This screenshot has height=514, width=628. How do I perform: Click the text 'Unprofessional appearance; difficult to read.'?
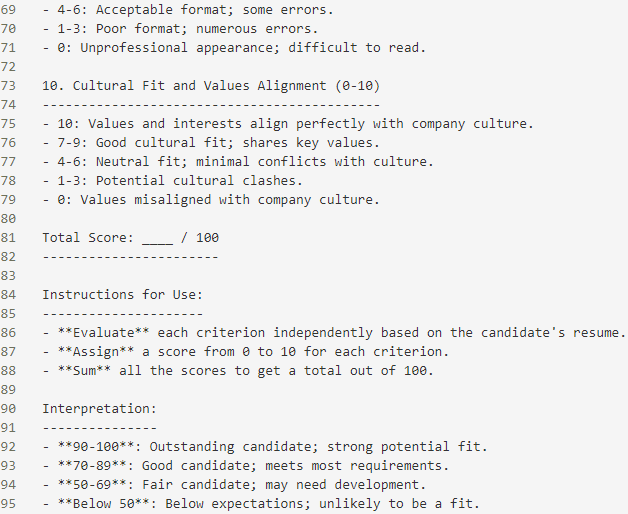click(x=253, y=48)
